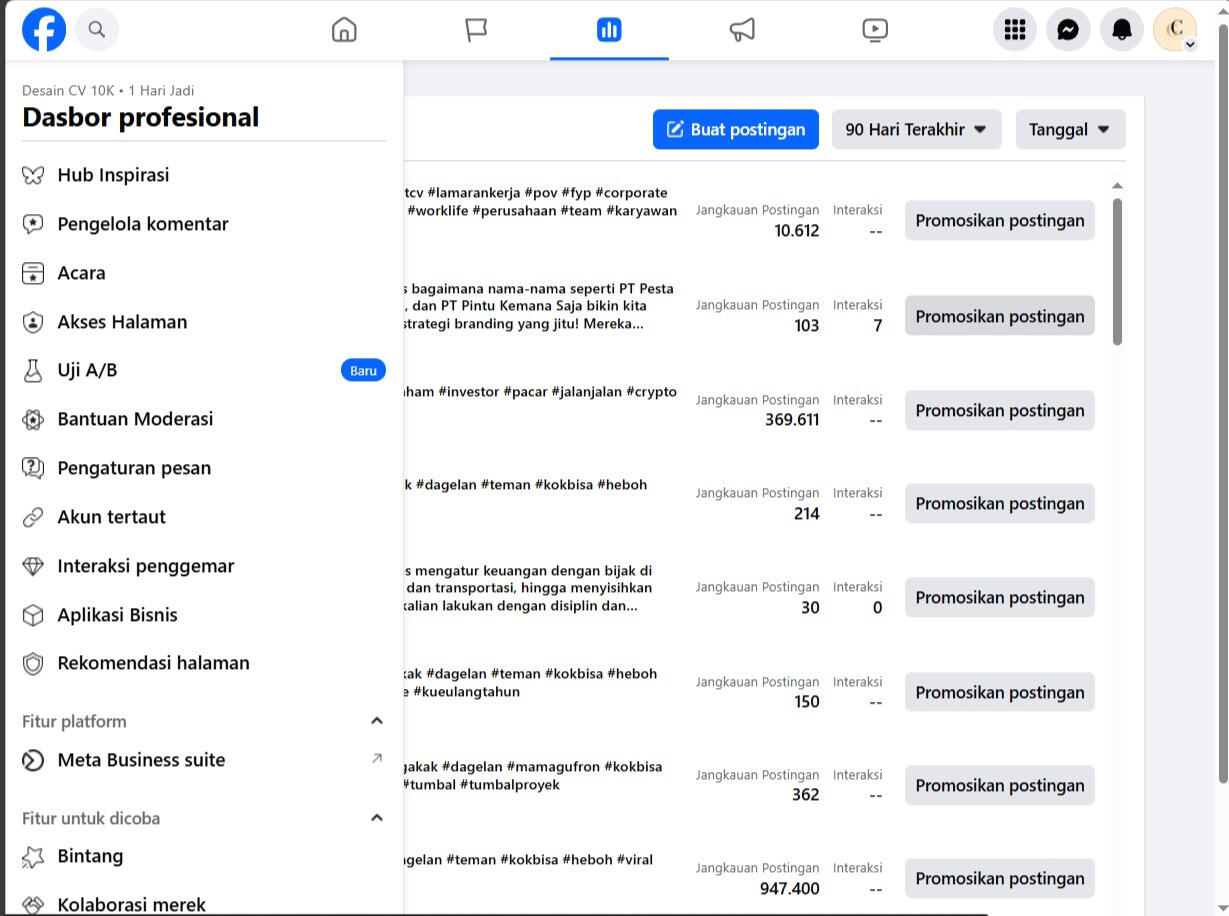Collapse the Fitur platform section

click(x=377, y=721)
